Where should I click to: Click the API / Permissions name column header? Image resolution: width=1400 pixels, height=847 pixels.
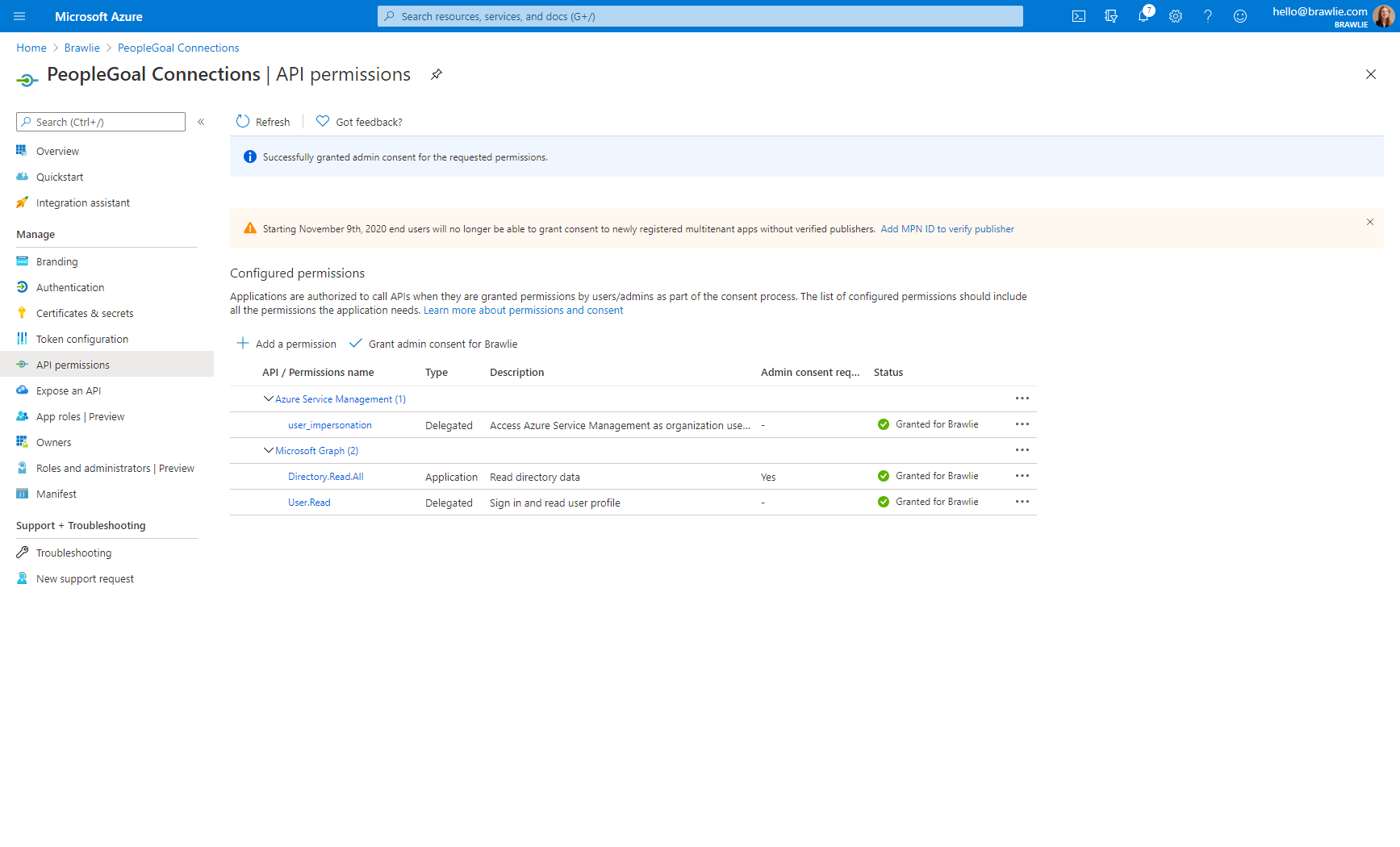(x=318, y=373)
